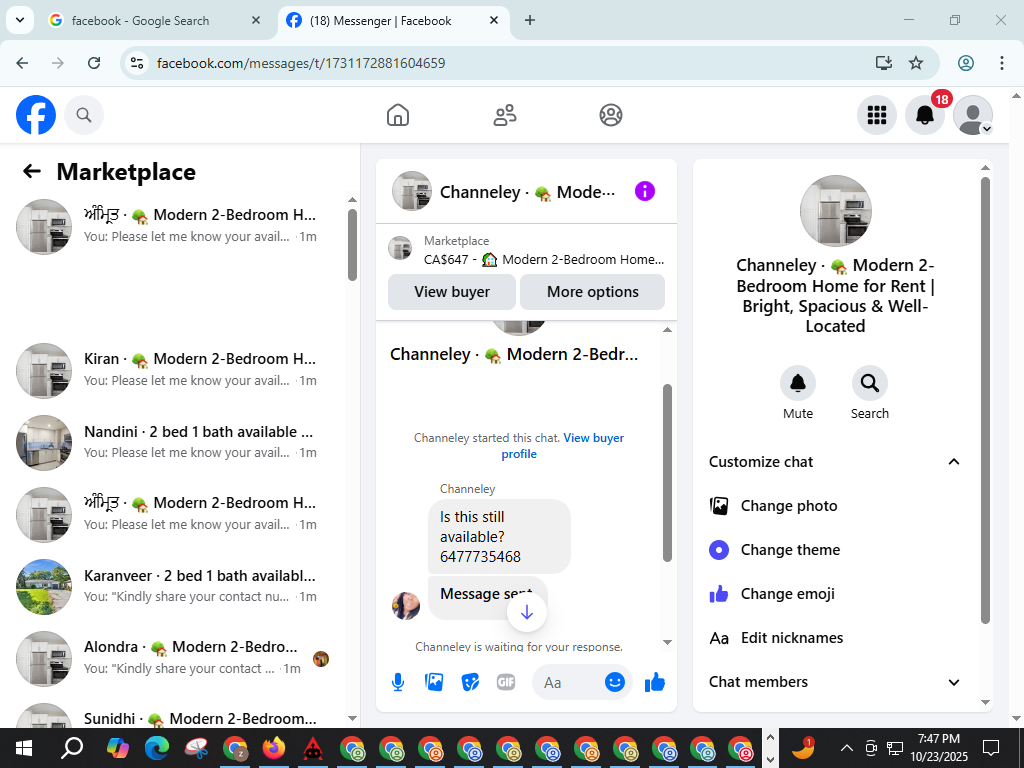The width and height of the screenshot is (1024, 768).
Task: Click the purple conversation info icon
Action: tap(645, 191)
